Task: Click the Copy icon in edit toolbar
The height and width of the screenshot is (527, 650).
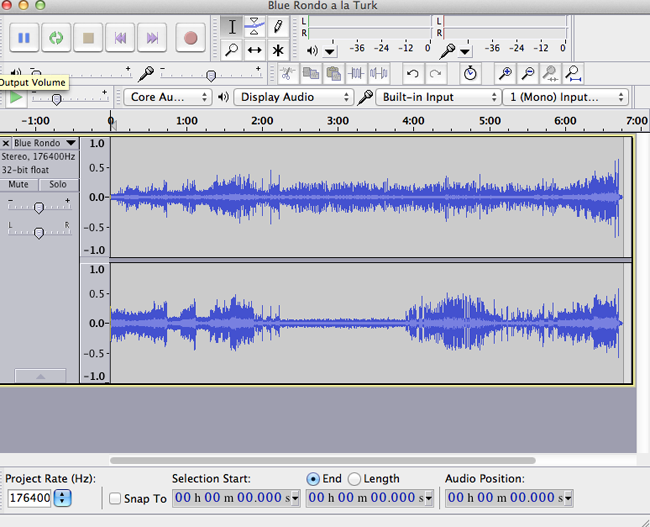Action: click(x=310, y=73)
